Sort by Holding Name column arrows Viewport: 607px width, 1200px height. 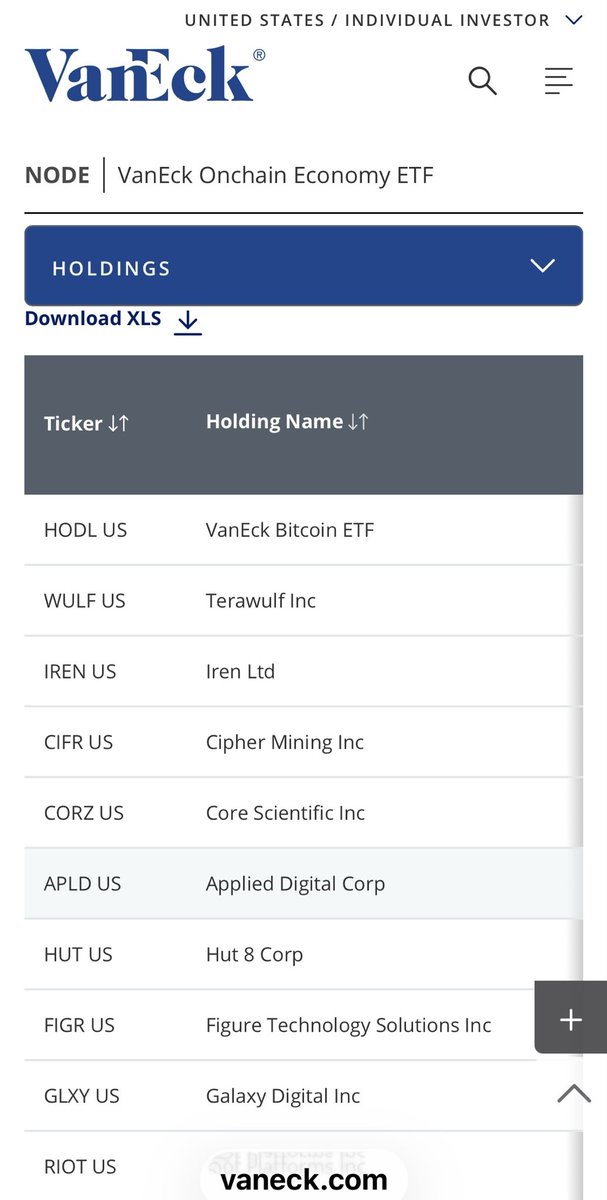358,422
